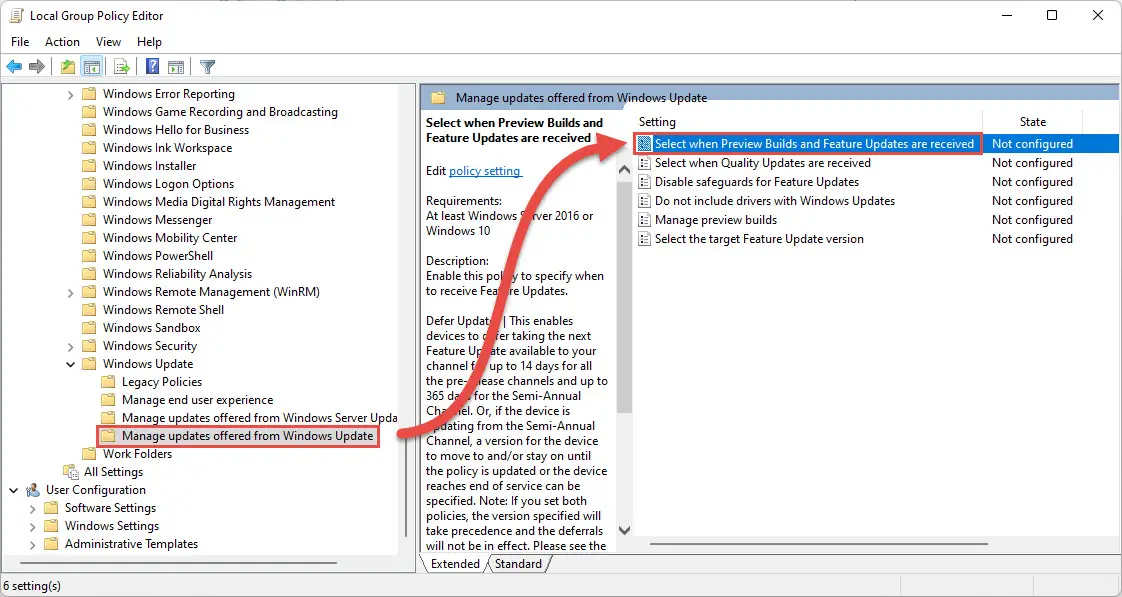Click the folder icon next to Work Folders
The width and height of the screenshot is (1122, 597).
coord(89,454)
